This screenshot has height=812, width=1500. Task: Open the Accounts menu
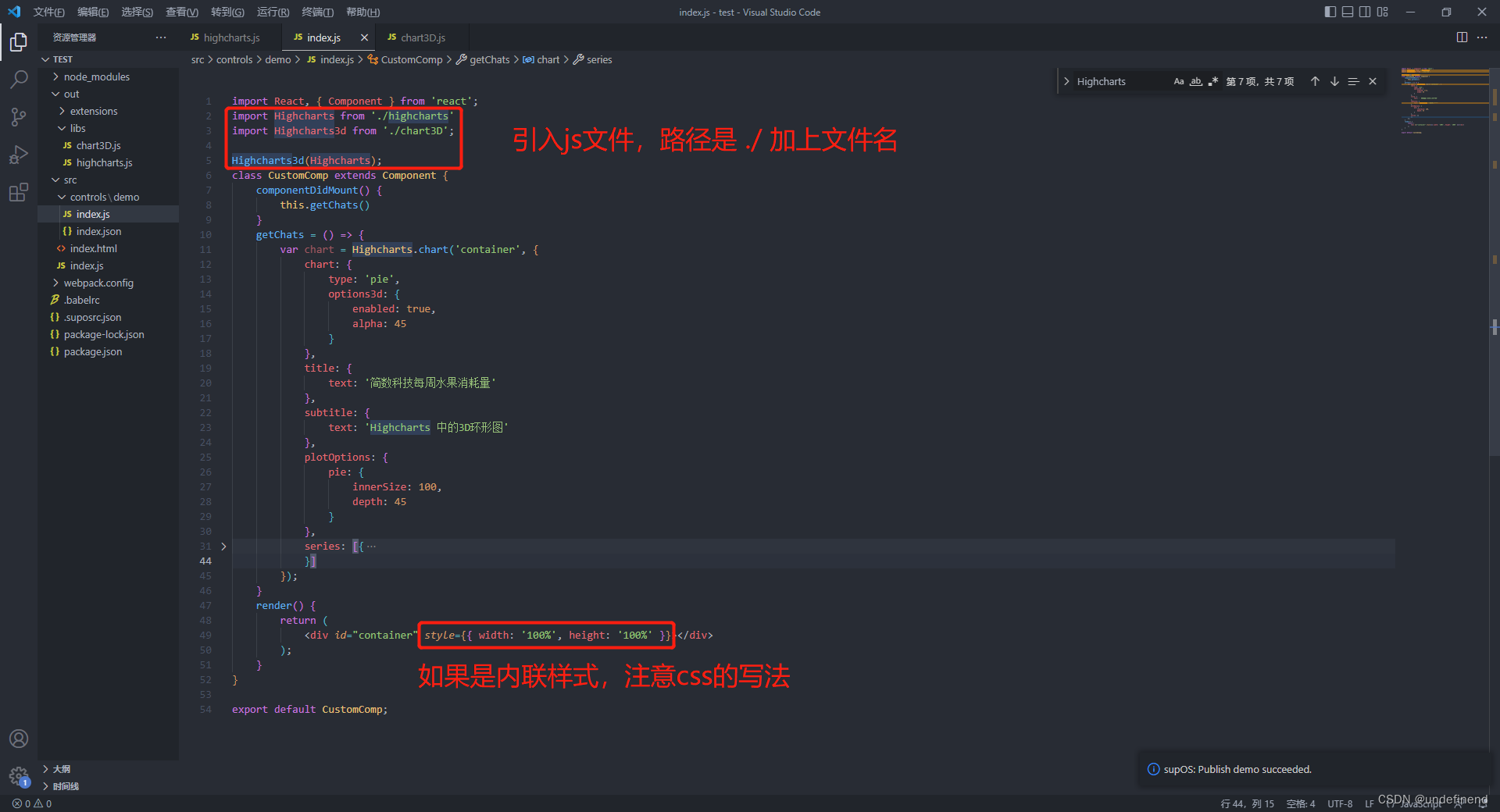pyautogui.click(x=19, y=739)
